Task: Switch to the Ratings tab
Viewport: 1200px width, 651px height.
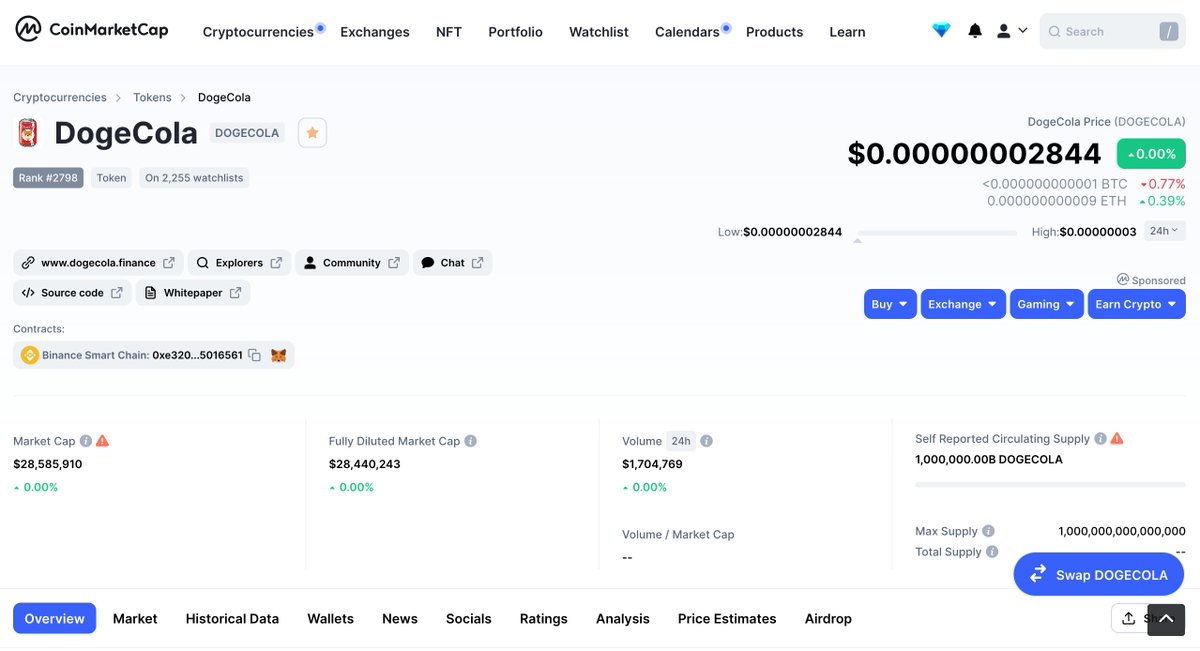Action: point(544,619)
